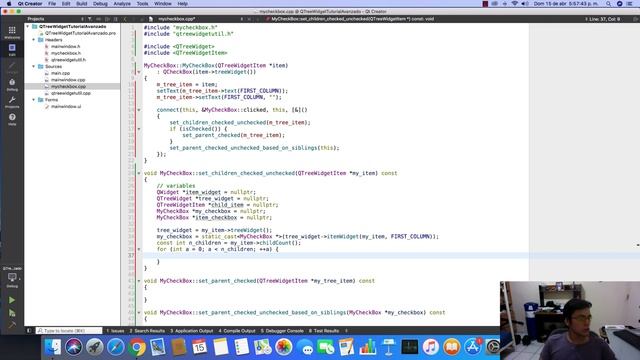Open mainwindow.ui in the project tree
Image resolution: width=640 pixels, height=360 pixels.
(x=66, y=107)
